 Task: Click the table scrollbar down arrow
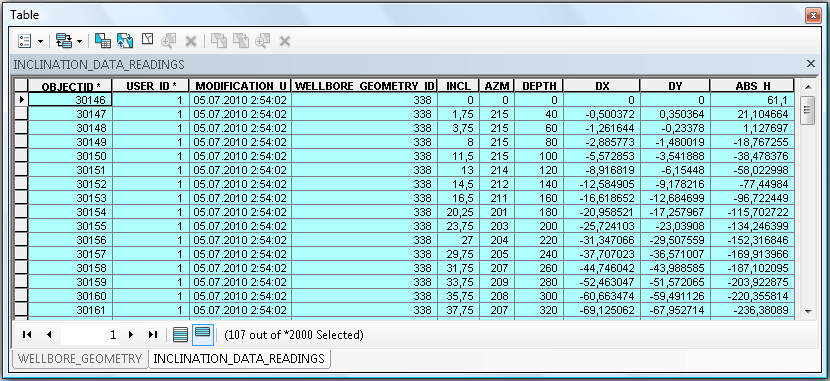tap(808, 312)
